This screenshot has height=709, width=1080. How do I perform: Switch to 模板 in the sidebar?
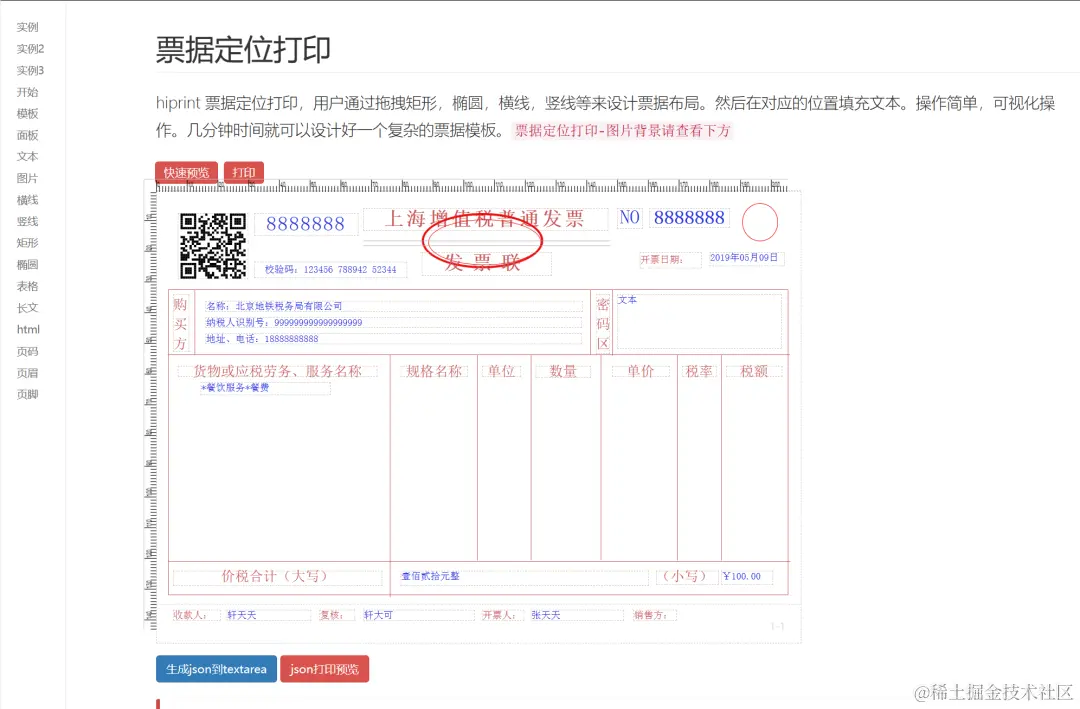(x=28, y=114)
